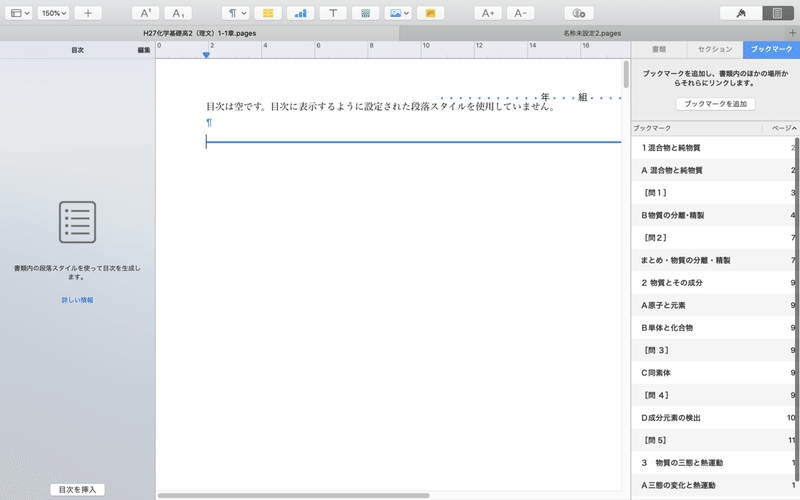
Task: Open the Collaborate icon
Action: (x=579, y=13)
